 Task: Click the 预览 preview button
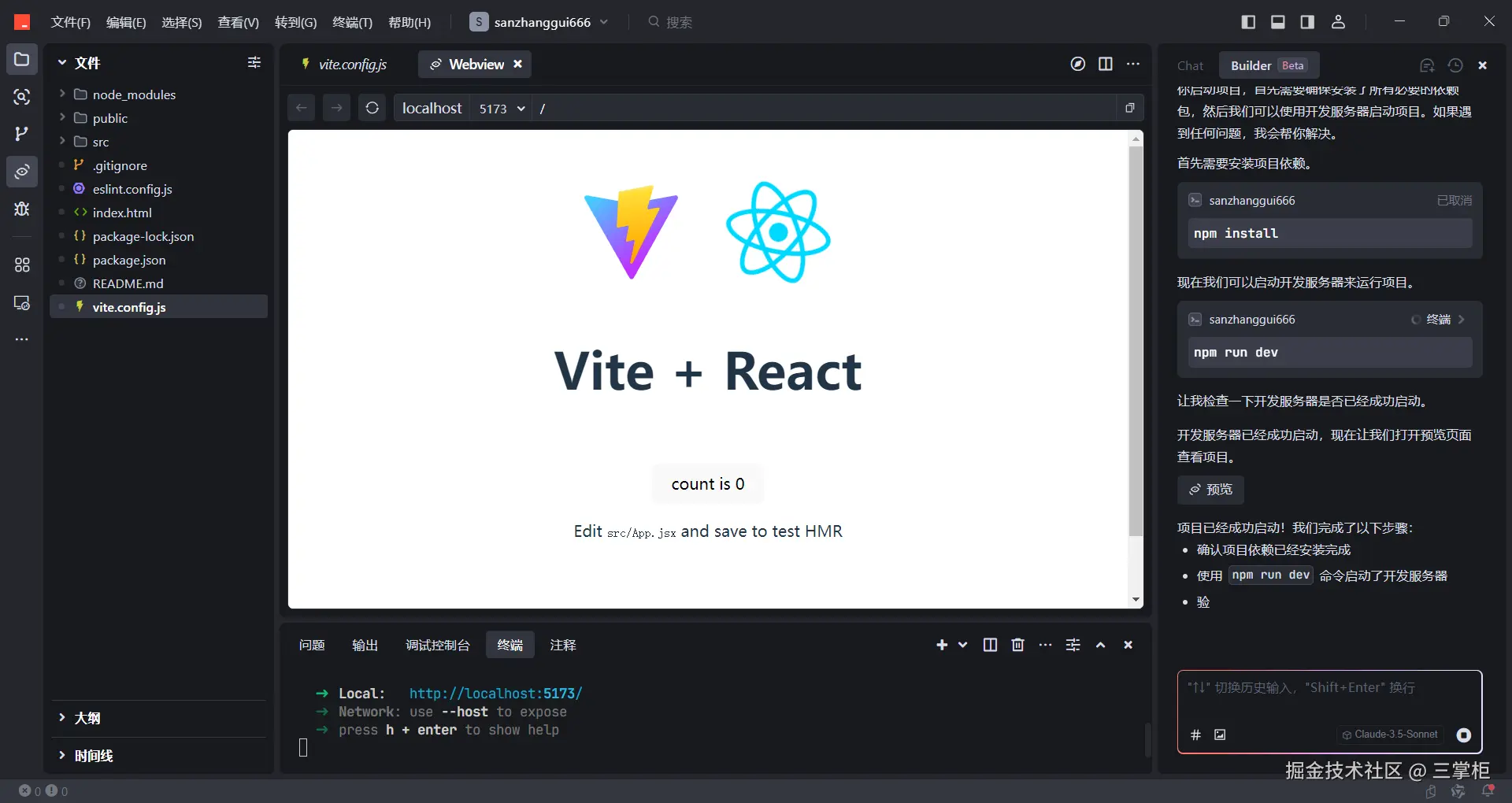1210,490
